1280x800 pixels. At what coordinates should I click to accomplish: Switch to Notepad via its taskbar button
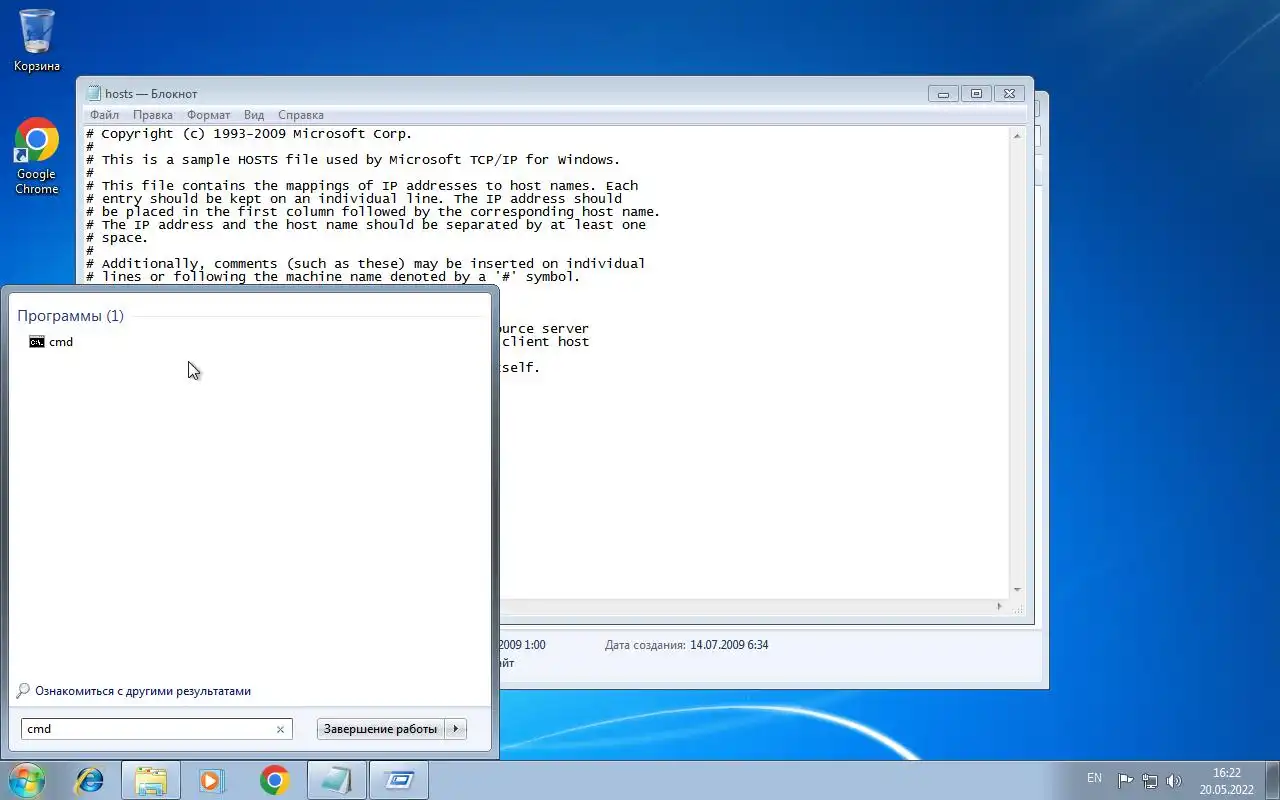[337, 780]
